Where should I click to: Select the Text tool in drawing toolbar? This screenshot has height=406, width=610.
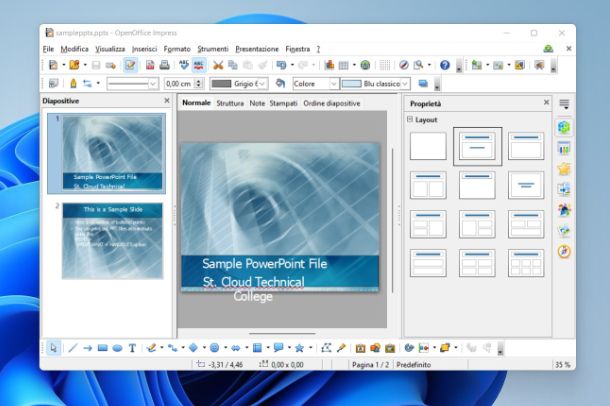133,348
